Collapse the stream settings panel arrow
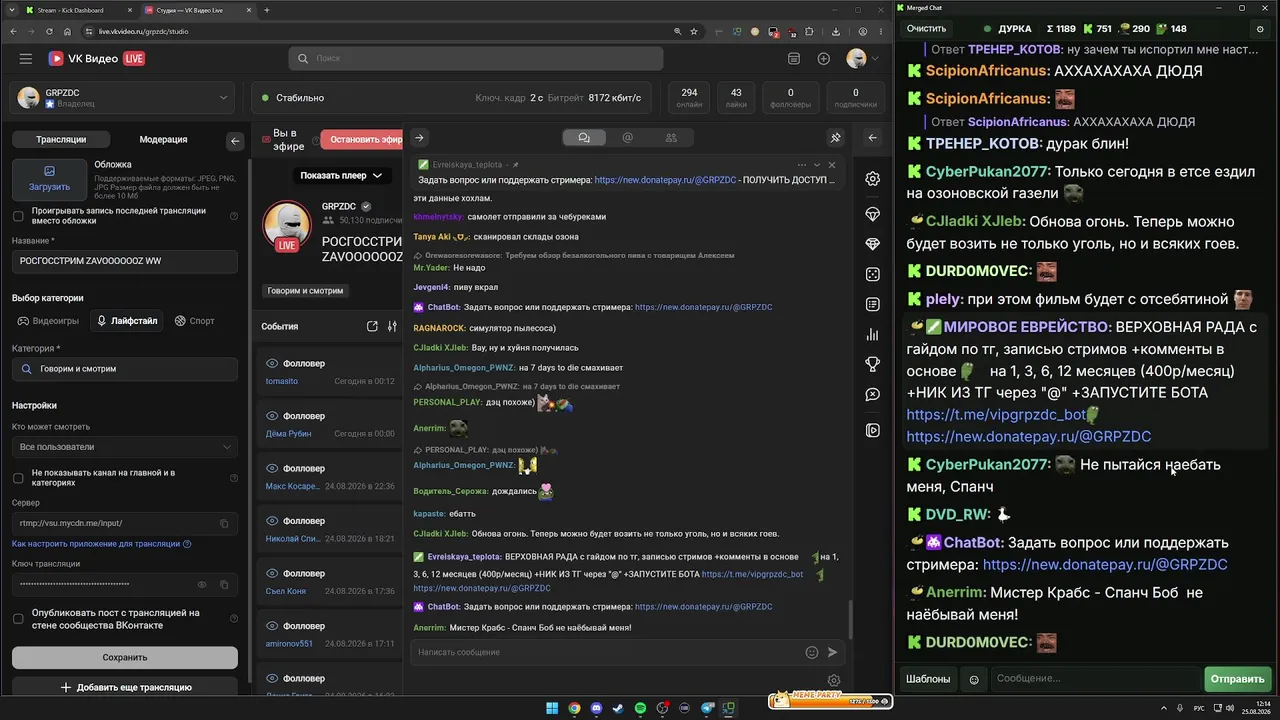Screen dimensions: 1280x720 coord(235,141)
